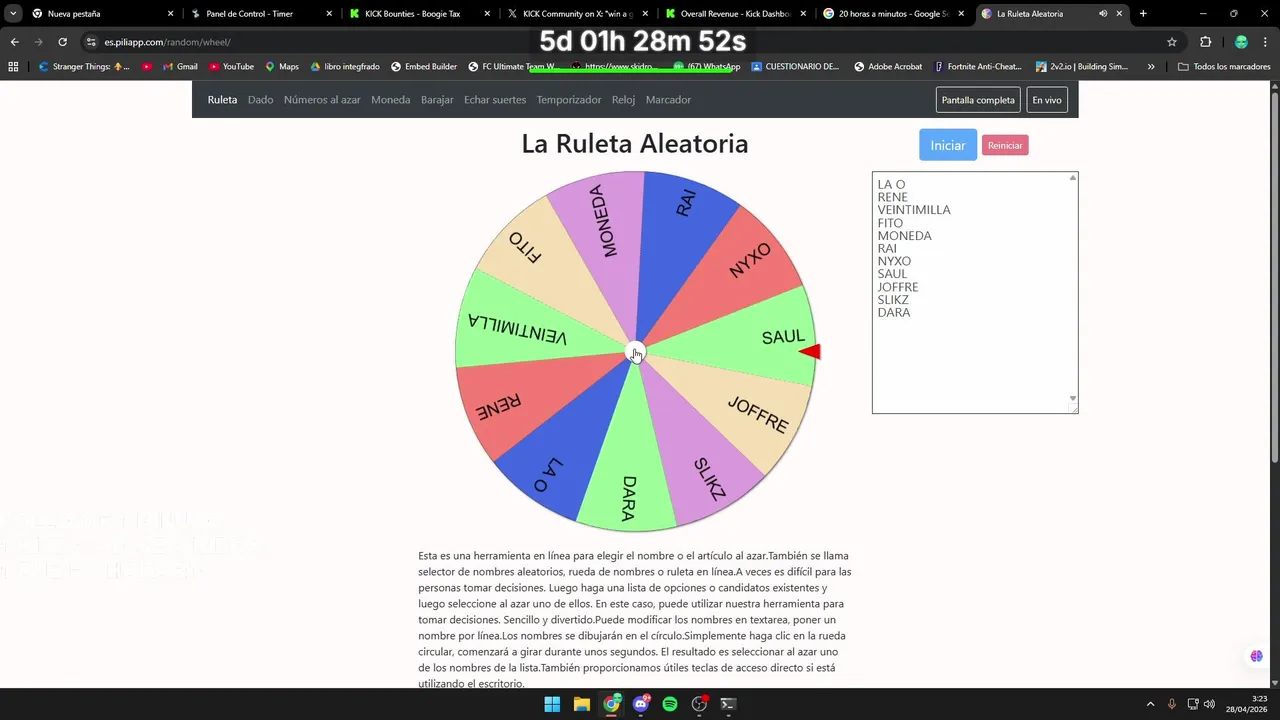Switch to the 20 horas a minutos tab
This screenshot has width=1280, height=720.
click(893, 14)
